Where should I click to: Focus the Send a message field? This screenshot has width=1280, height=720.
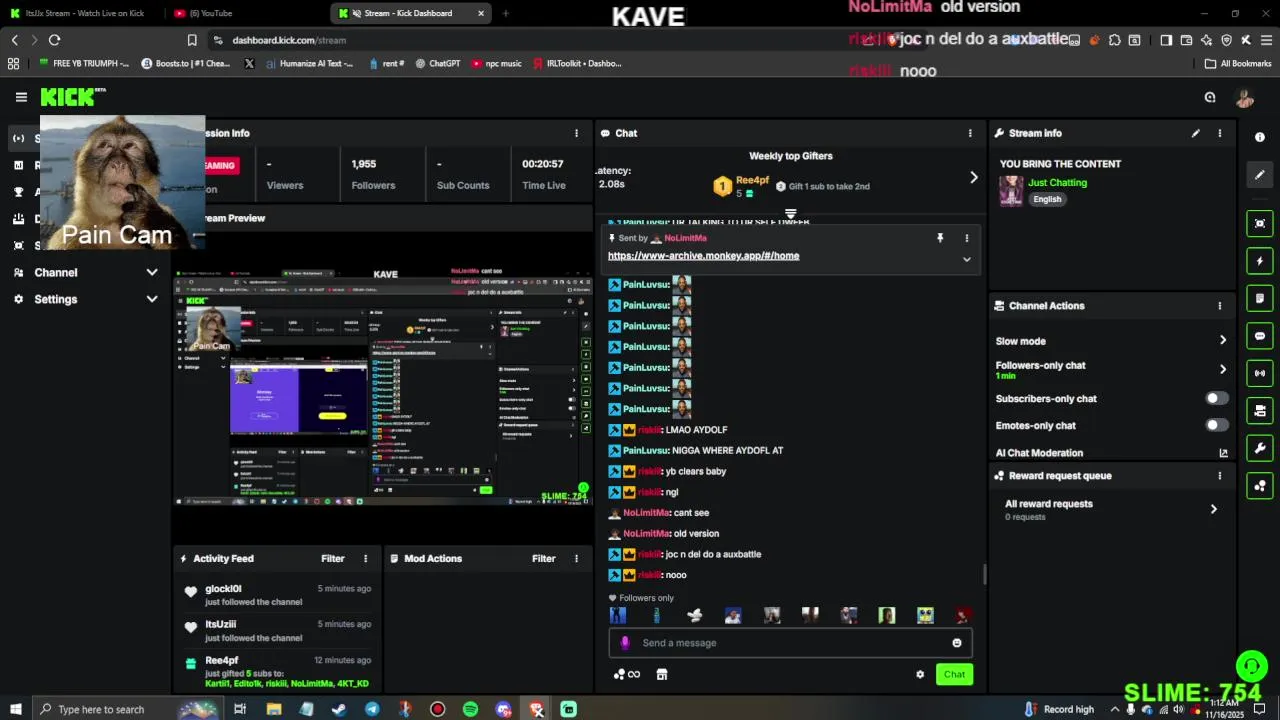(x=790, y=643)
